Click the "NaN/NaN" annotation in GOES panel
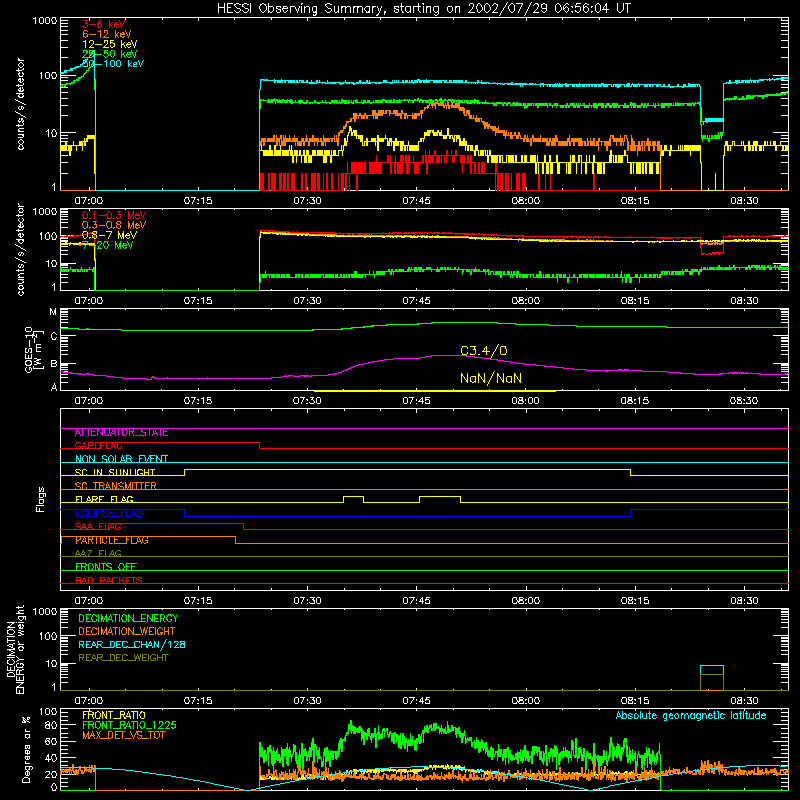Viewport: 800px width, 800px height. 491,379
